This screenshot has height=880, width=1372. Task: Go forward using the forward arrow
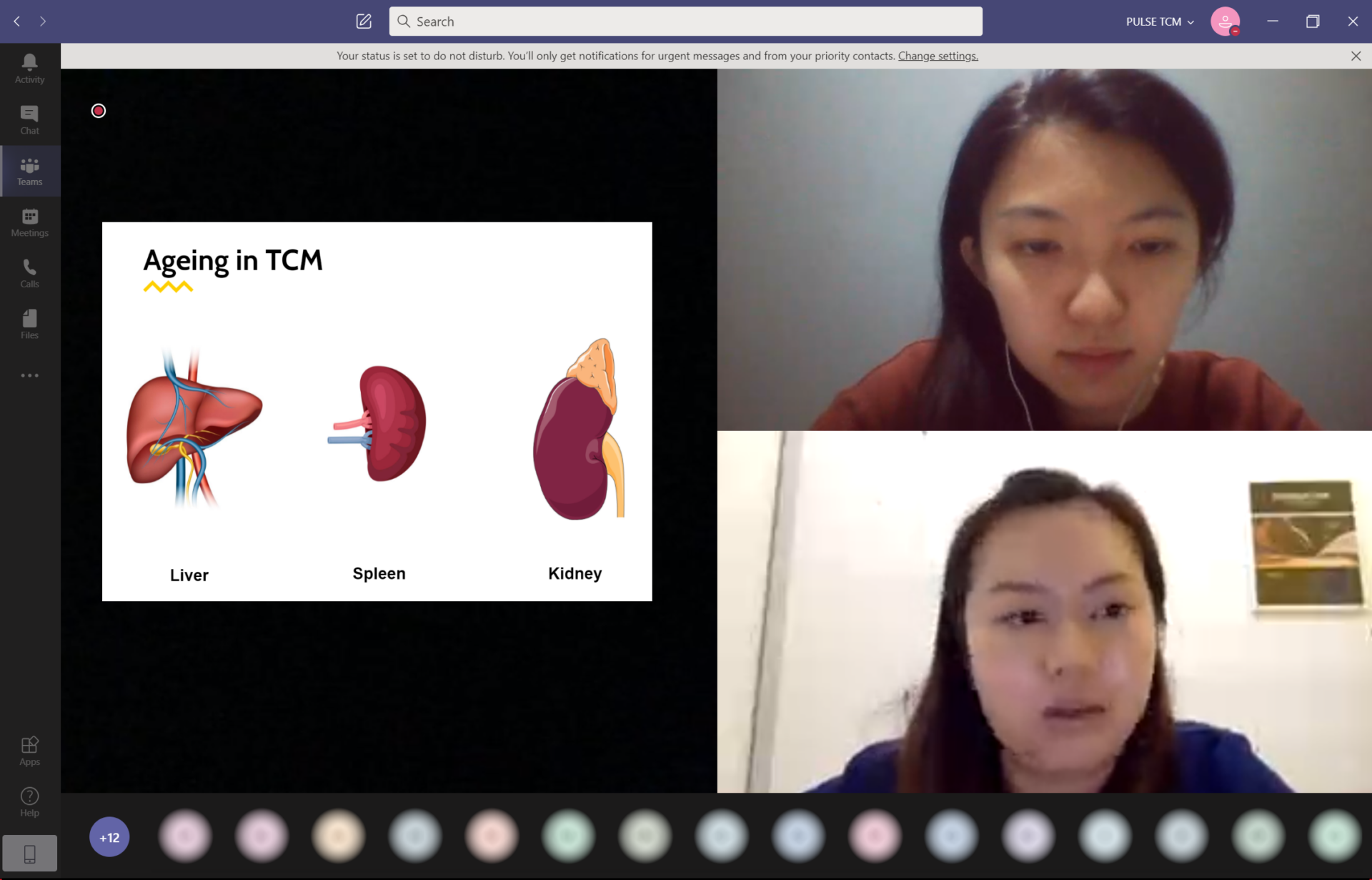(43, 21)
